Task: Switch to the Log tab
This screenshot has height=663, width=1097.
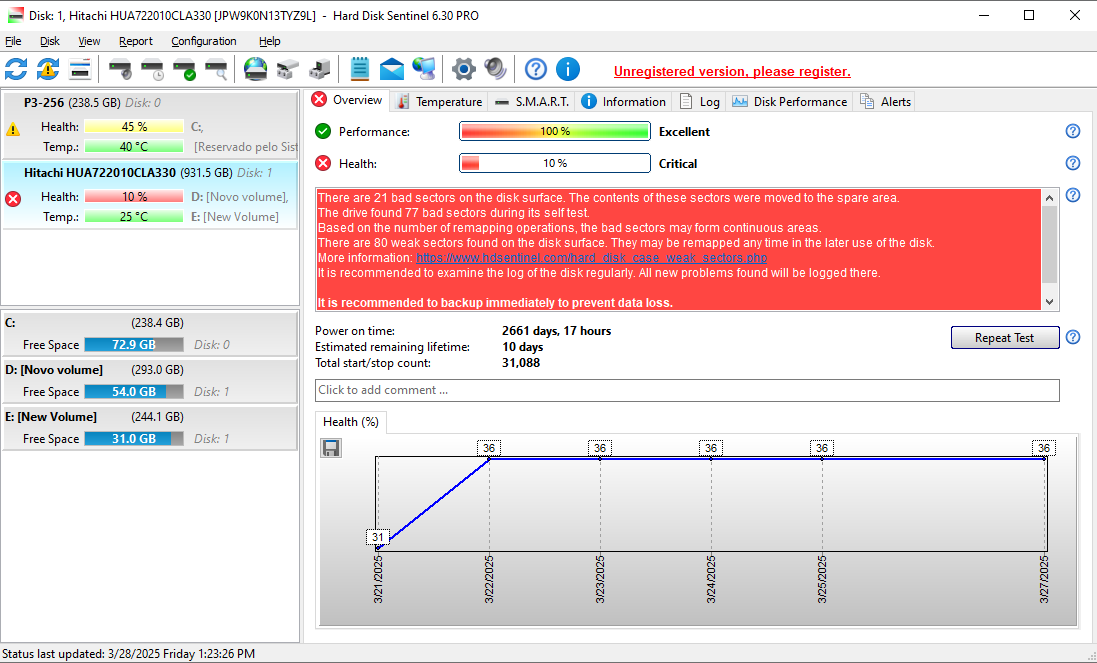Action: pyautogui.click(x=699, y=101)
